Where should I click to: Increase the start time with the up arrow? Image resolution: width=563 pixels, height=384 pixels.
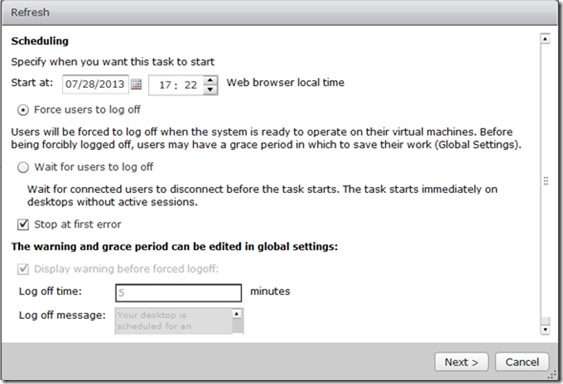[x=210, y=80]
